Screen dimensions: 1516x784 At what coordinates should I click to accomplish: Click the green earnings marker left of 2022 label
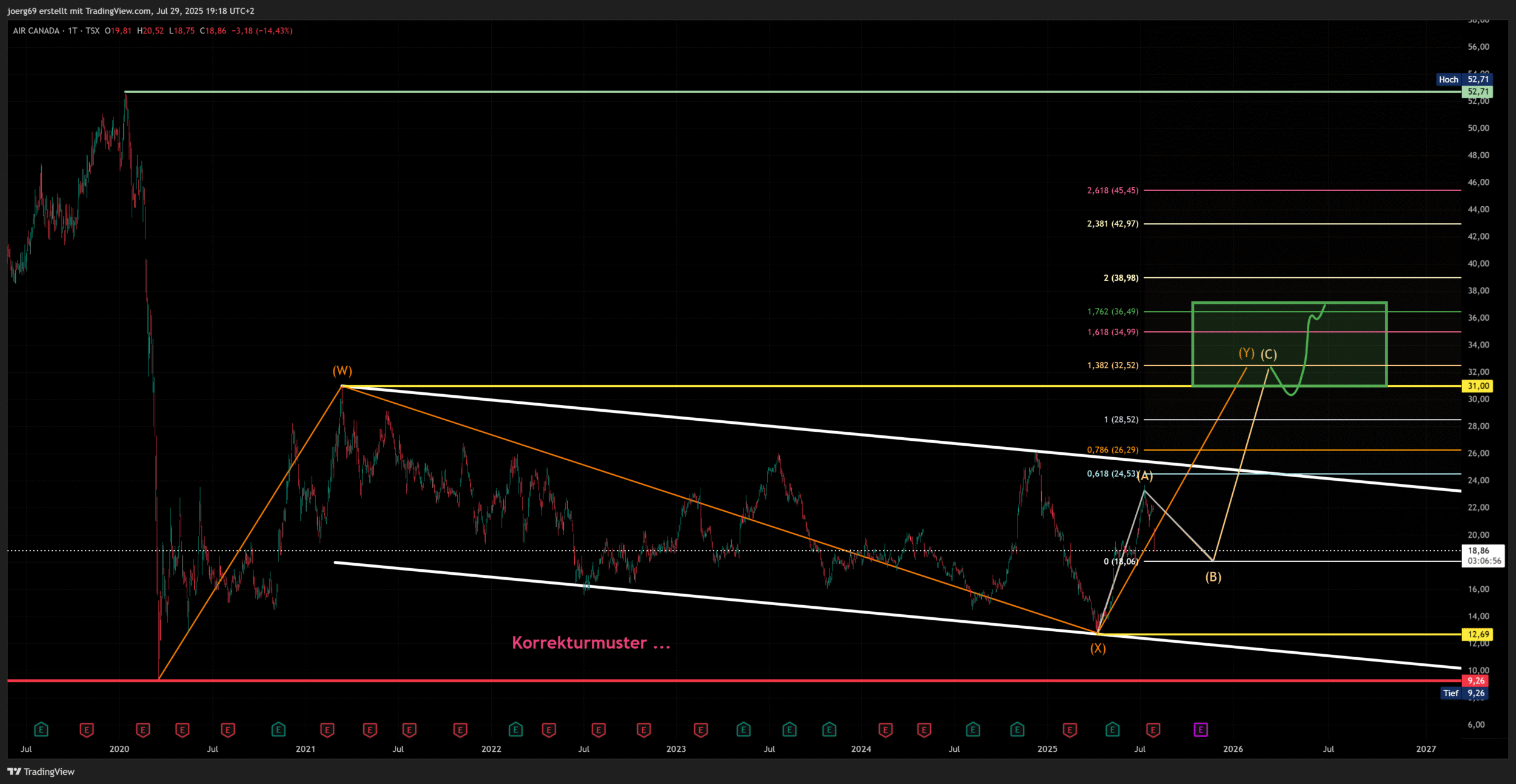coord(515,730)
